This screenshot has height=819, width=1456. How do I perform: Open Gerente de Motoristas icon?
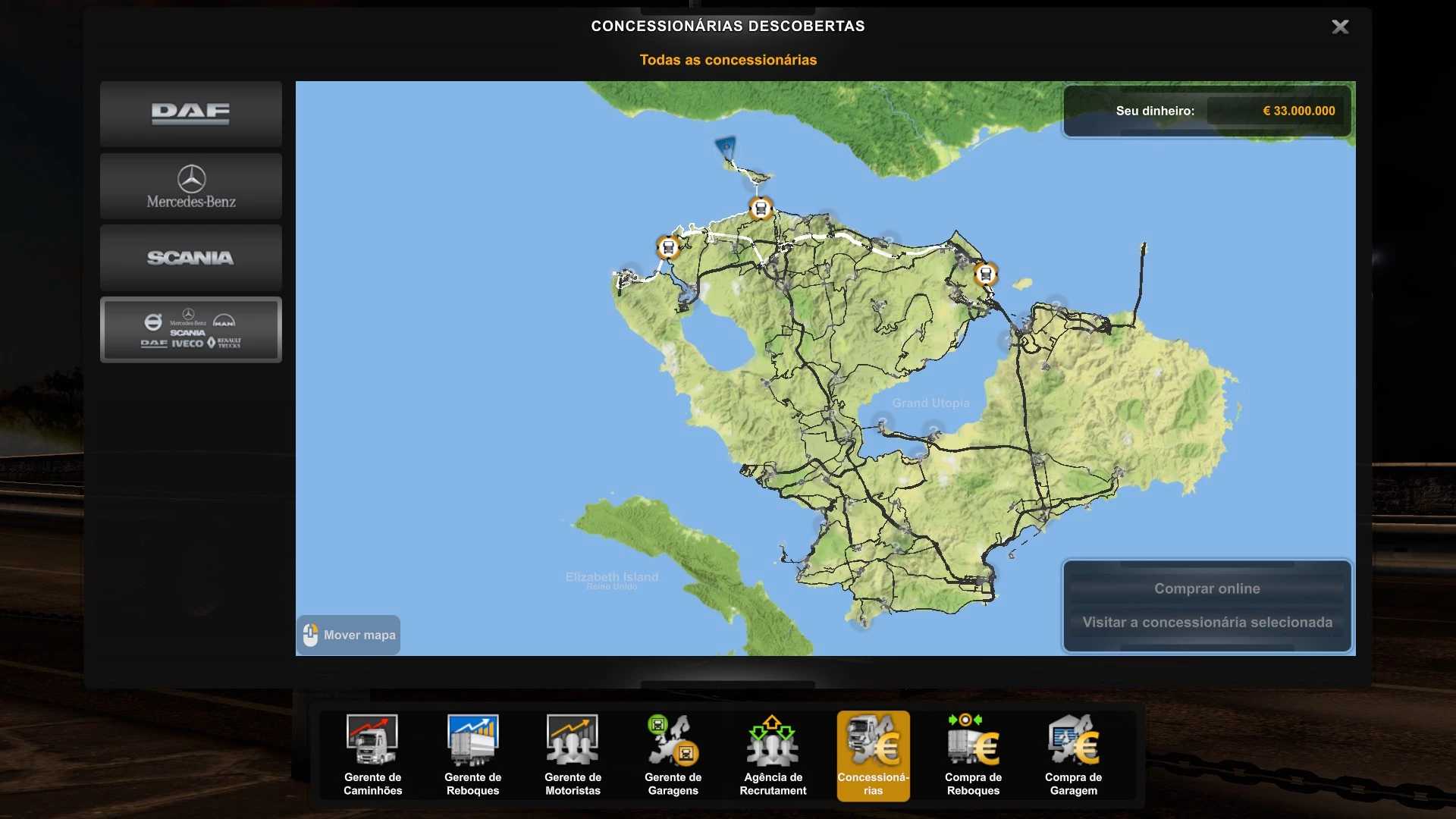tap(573, 755)
